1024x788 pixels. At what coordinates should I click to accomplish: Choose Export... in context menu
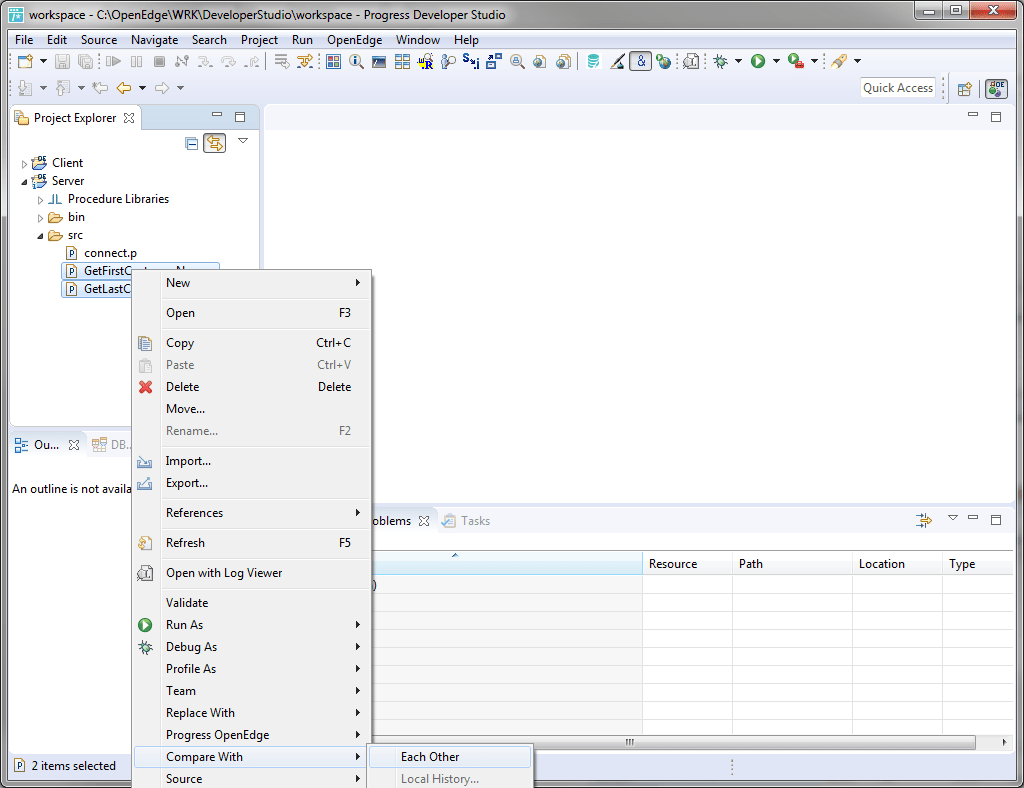251,482
